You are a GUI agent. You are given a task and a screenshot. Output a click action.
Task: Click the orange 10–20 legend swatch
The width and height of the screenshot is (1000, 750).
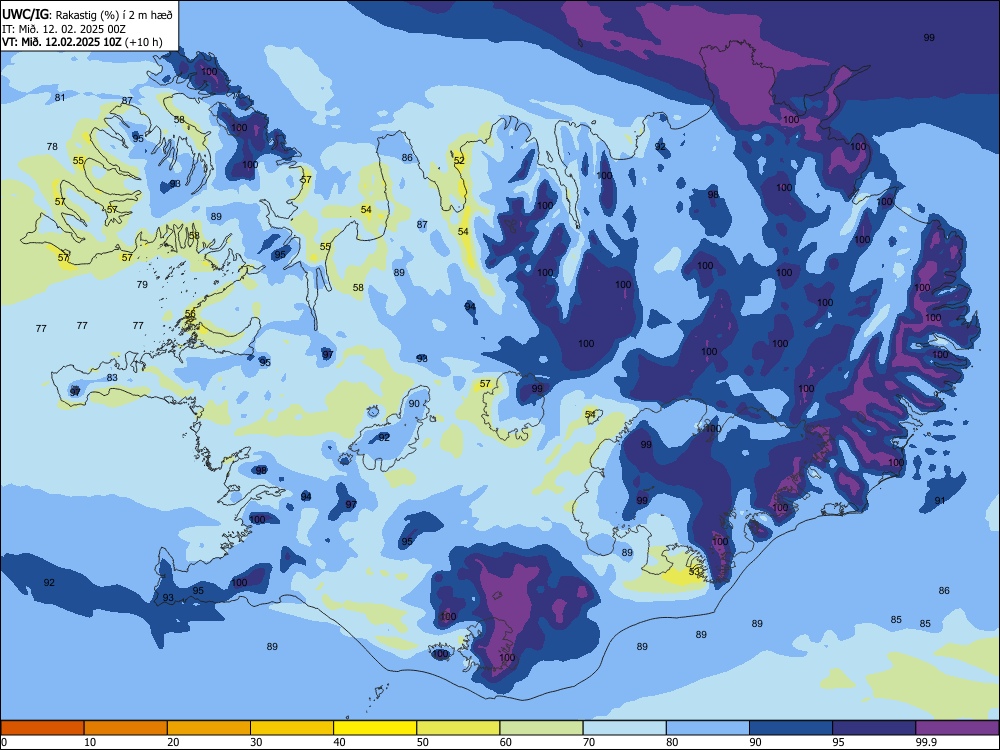pos(126,728)
